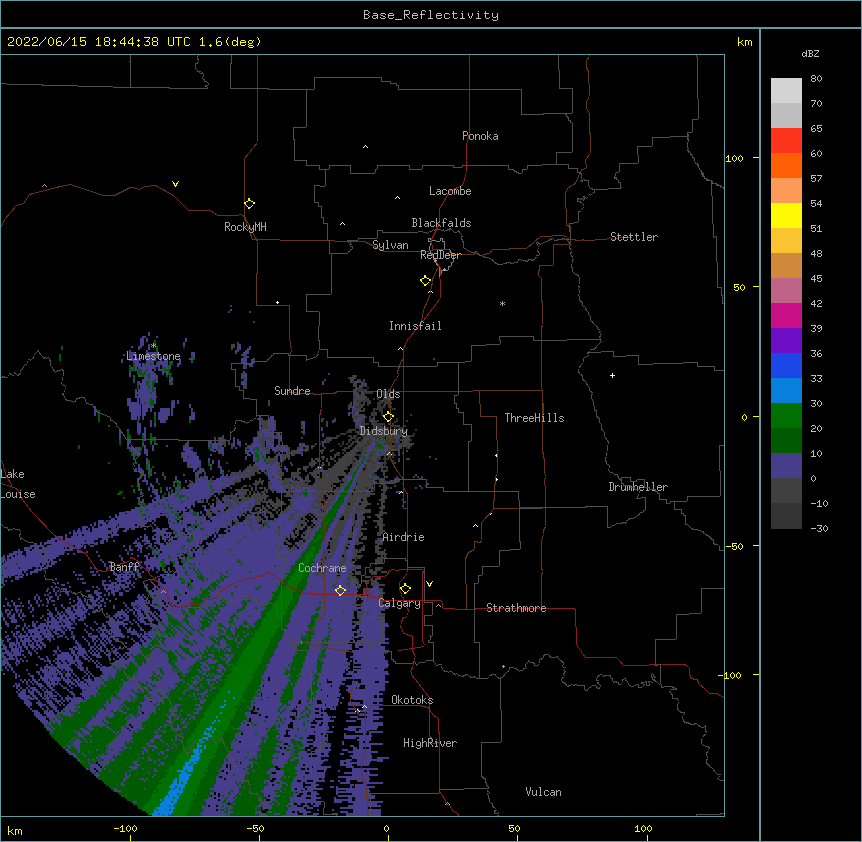
Task: Select the RedDeer city label
Action: [x=440, y=255]
